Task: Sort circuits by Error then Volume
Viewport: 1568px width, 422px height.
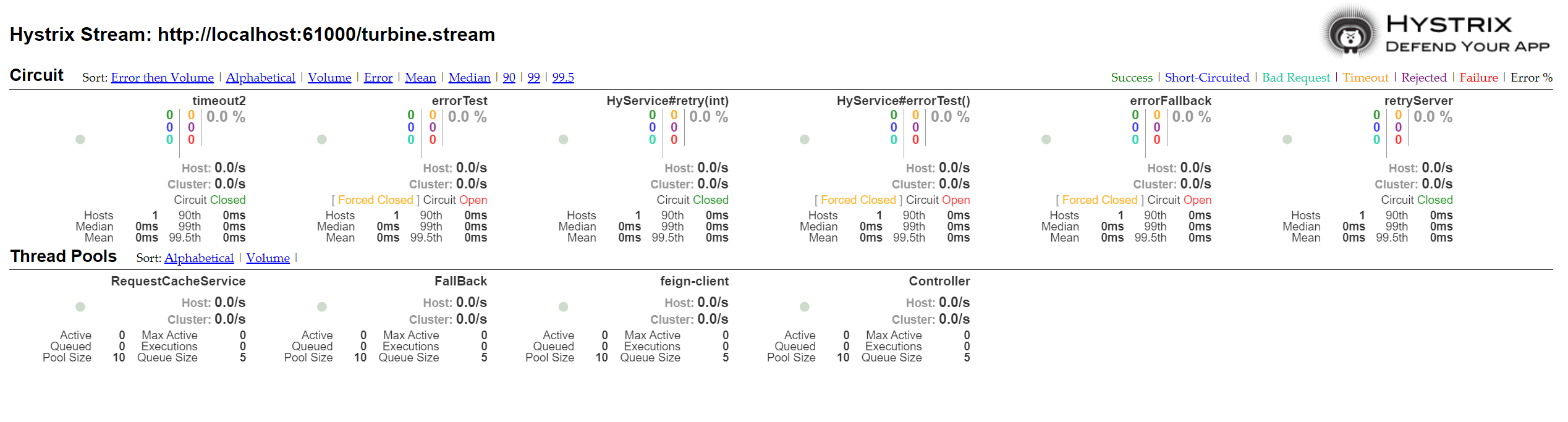Action: click(x=162, y=78)
